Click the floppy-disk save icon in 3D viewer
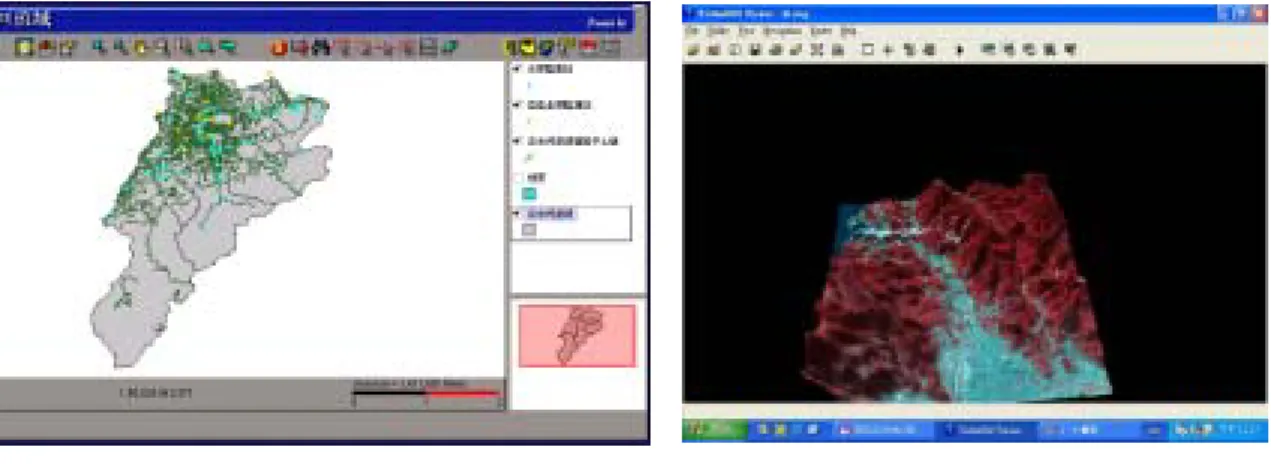This screenshot has height=474, width=1271. (756, 49)
